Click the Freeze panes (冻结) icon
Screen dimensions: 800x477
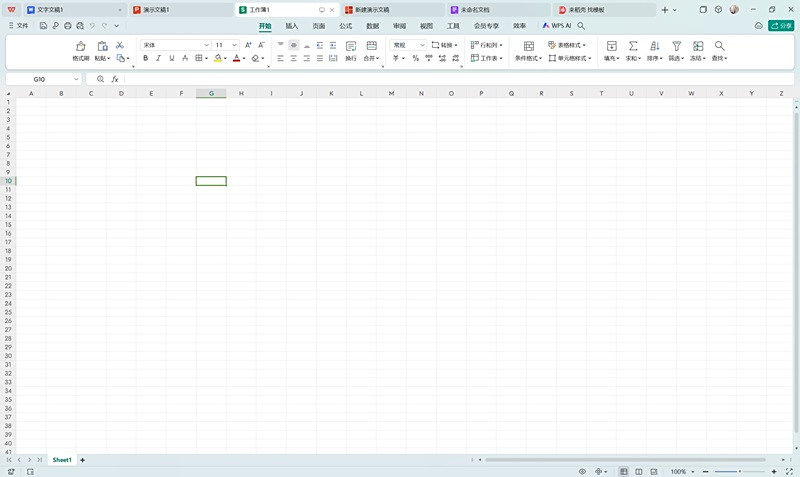[x=698, y=46]
